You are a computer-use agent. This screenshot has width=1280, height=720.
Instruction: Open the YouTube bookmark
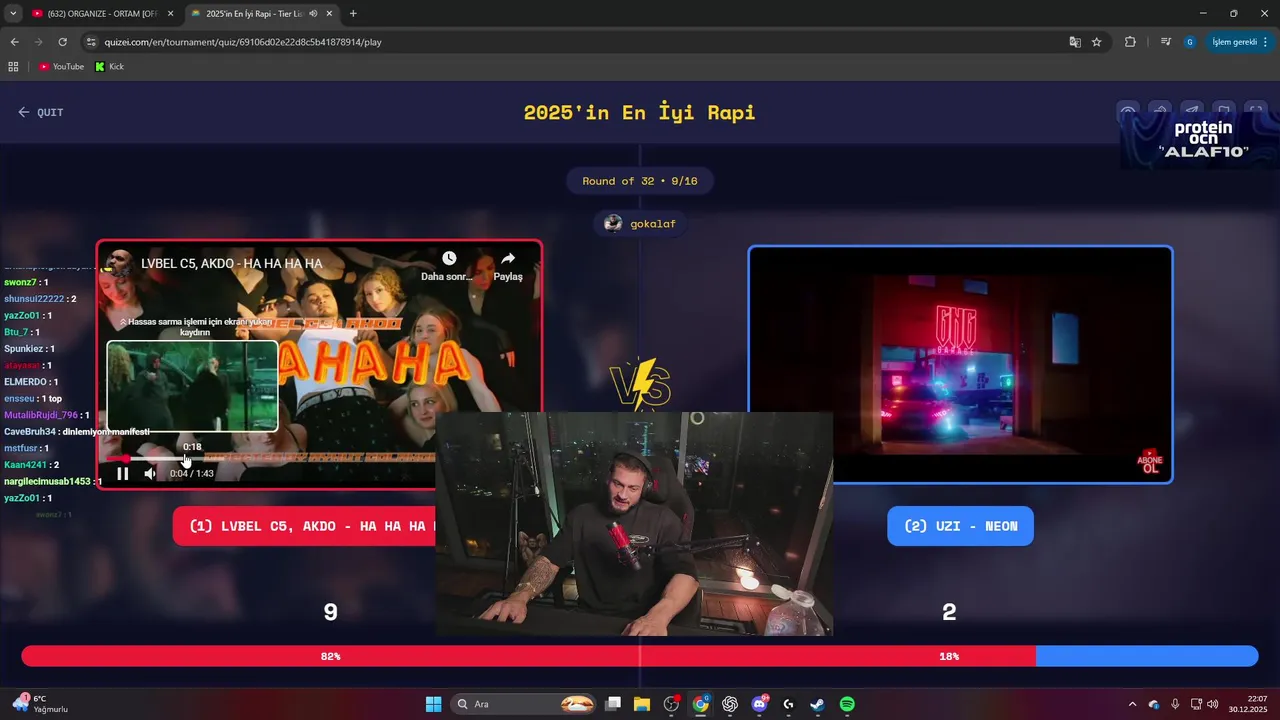click(x=61, y=67)
